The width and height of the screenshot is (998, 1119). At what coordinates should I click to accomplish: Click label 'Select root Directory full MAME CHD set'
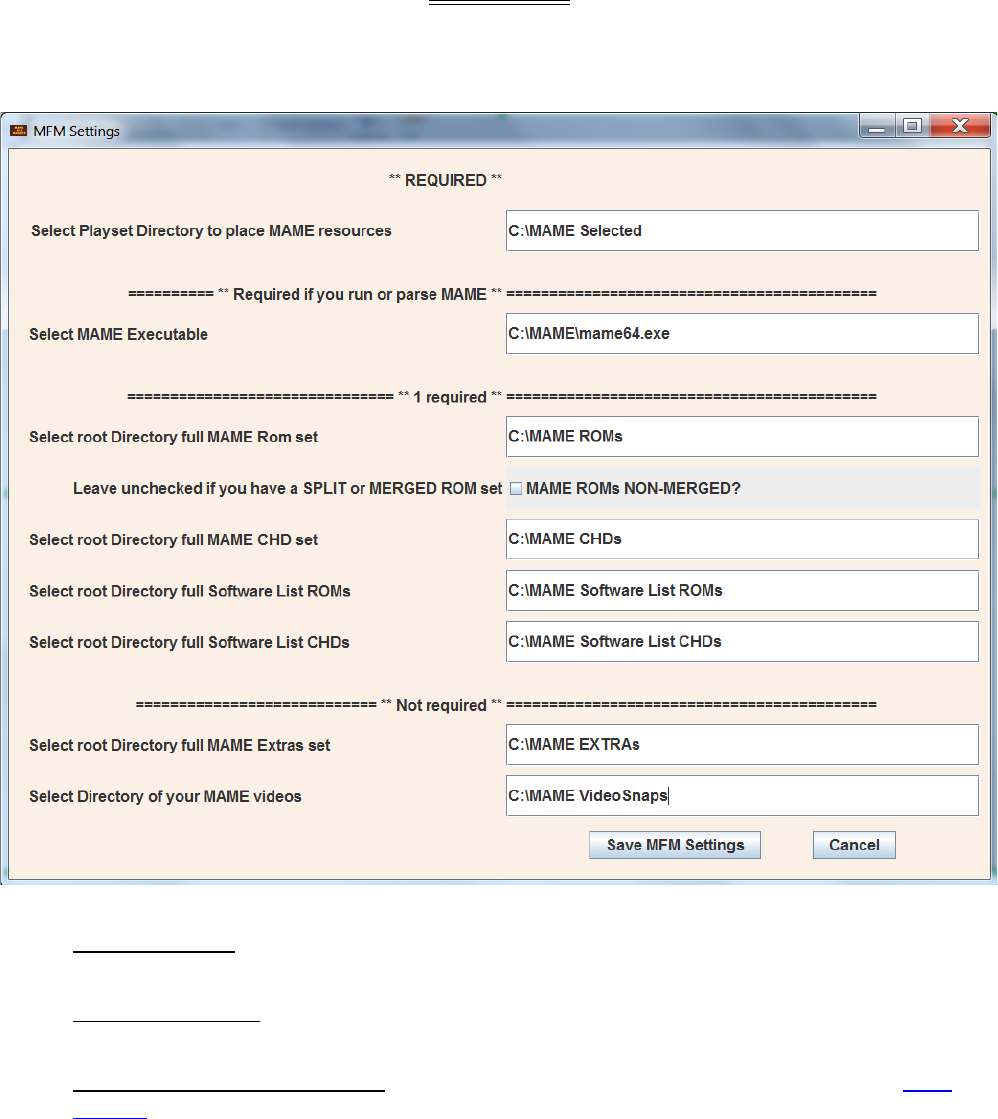(173, 540)
